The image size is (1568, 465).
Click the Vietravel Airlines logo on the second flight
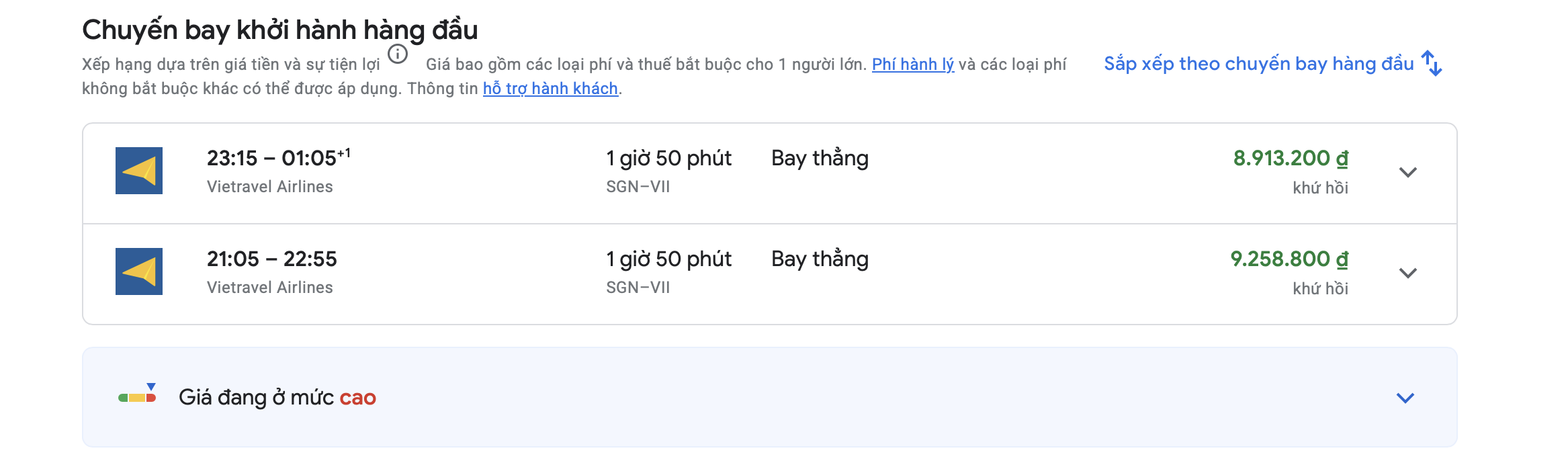[139, 272]
